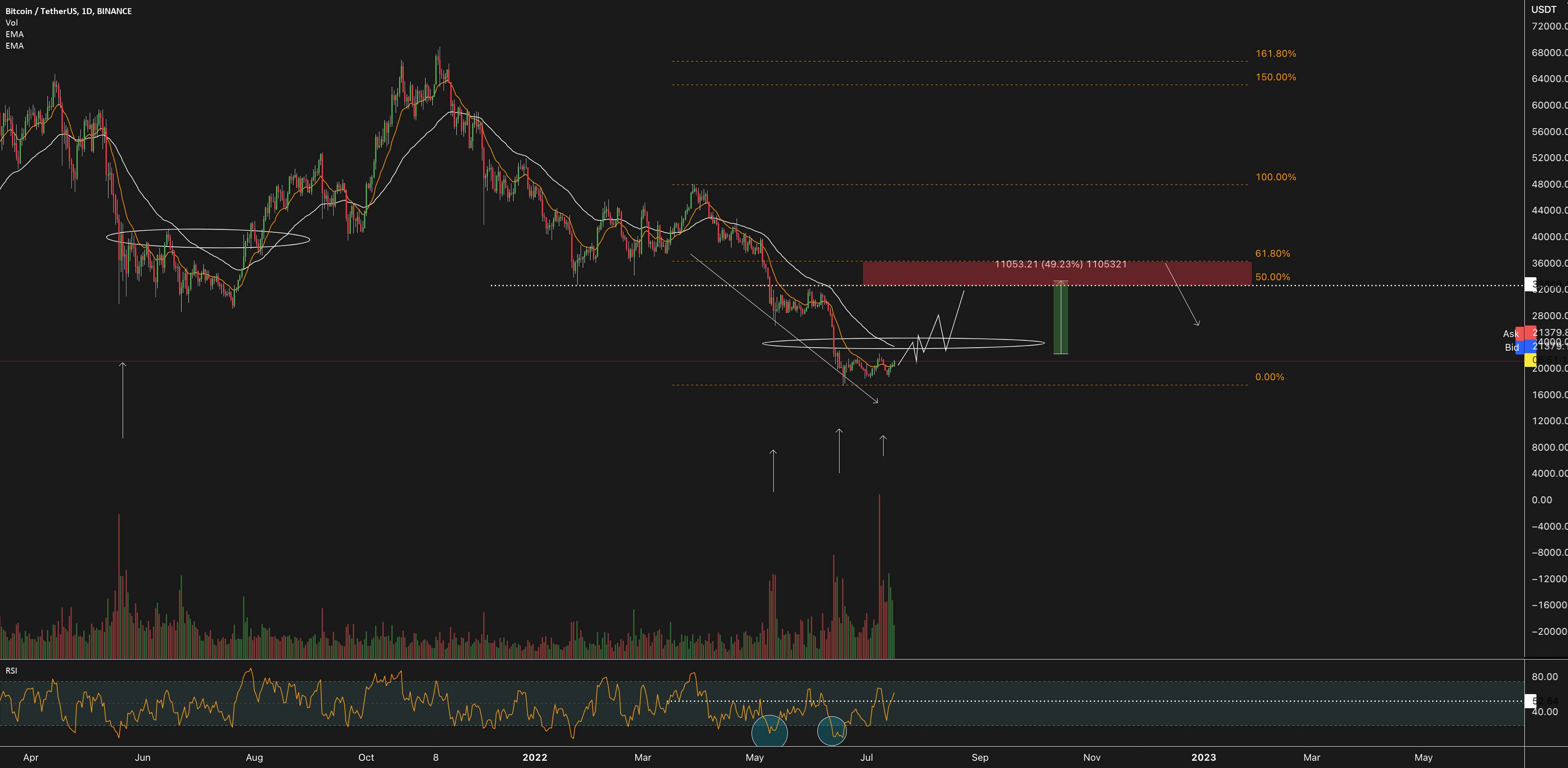Screen dimensions: 1568x768
Task: Click the Bitcoin / TetherUS, 1D, BINANCE title
Action: (68, 11)
